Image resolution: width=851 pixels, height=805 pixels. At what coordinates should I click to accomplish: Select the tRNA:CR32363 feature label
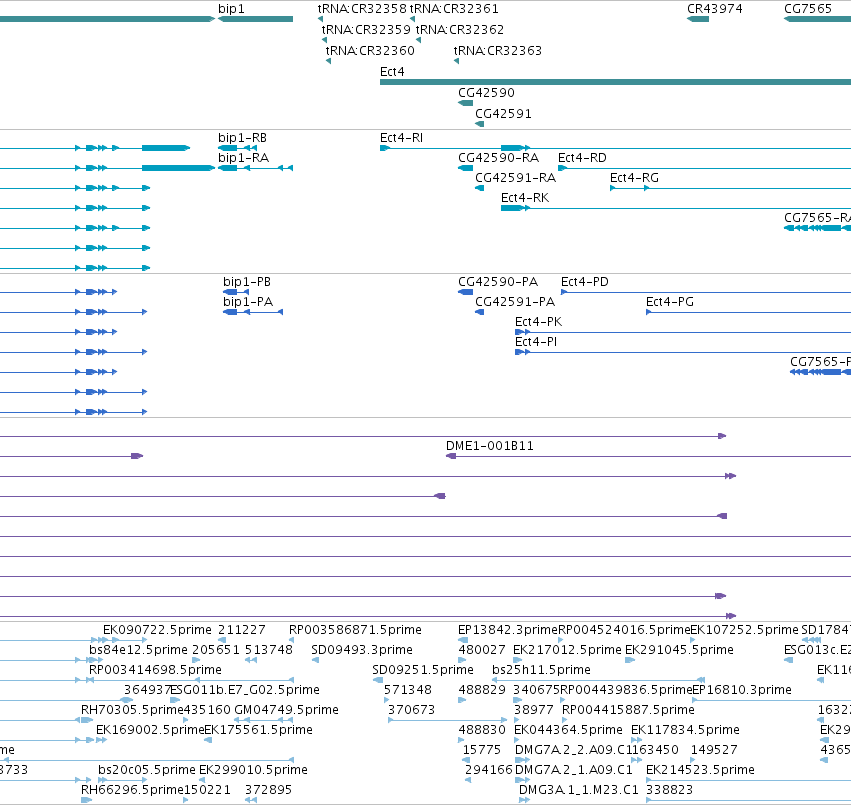[x=498, y=50]
